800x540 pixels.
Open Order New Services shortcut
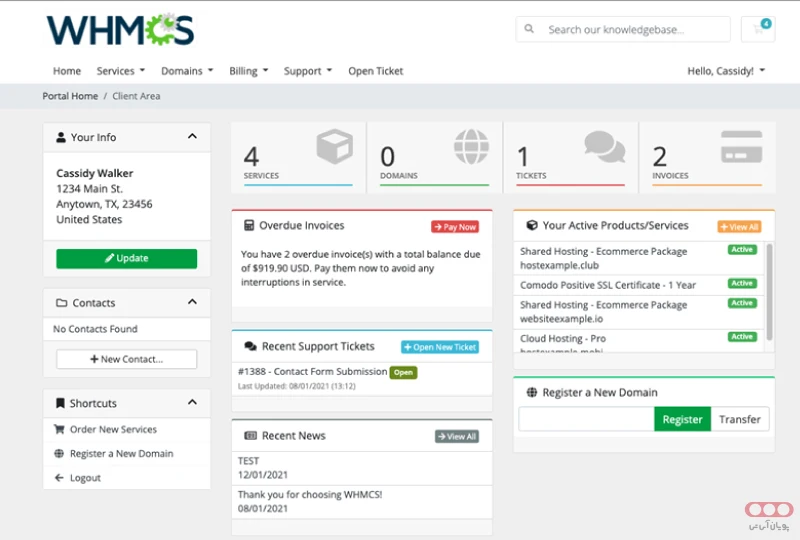pos(127,429)
